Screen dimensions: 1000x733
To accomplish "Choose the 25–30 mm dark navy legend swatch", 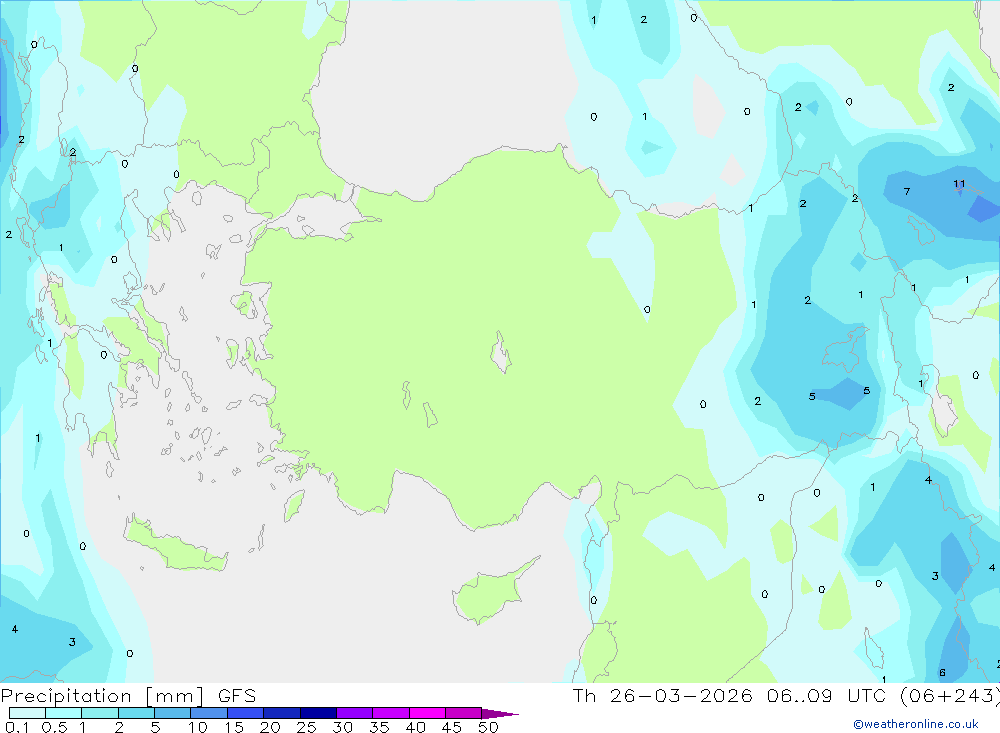I will [x=318, y=713].
